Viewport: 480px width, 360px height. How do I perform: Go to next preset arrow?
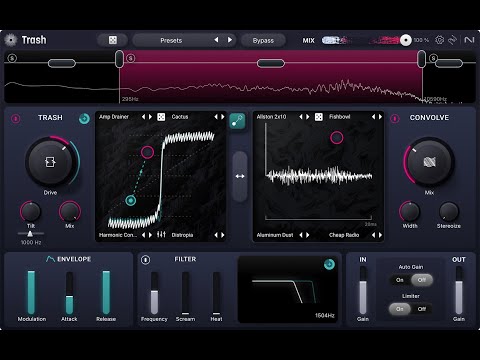coord(230,40)
